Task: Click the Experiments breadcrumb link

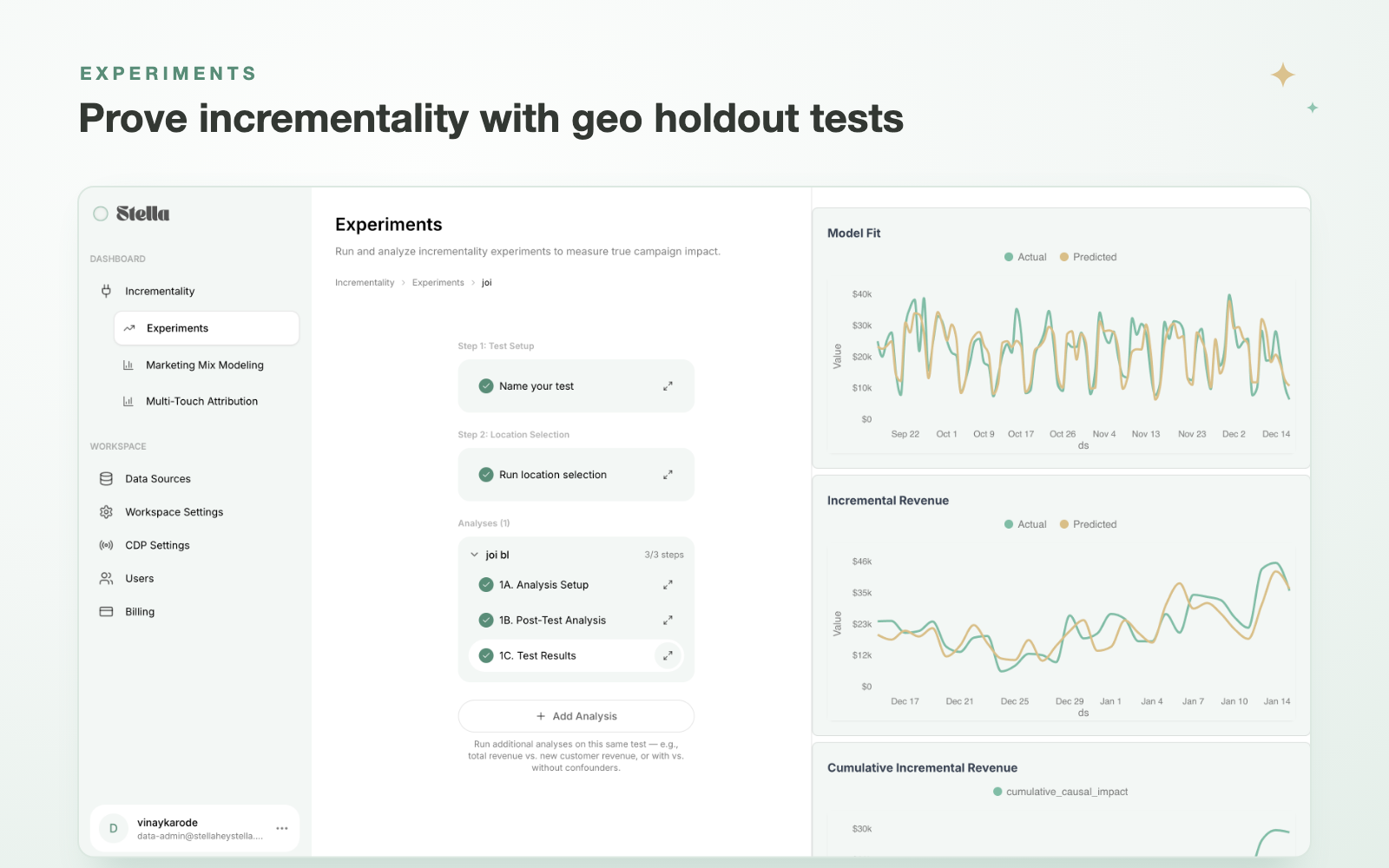Action: pyautogui.click(x=438, y=283)
